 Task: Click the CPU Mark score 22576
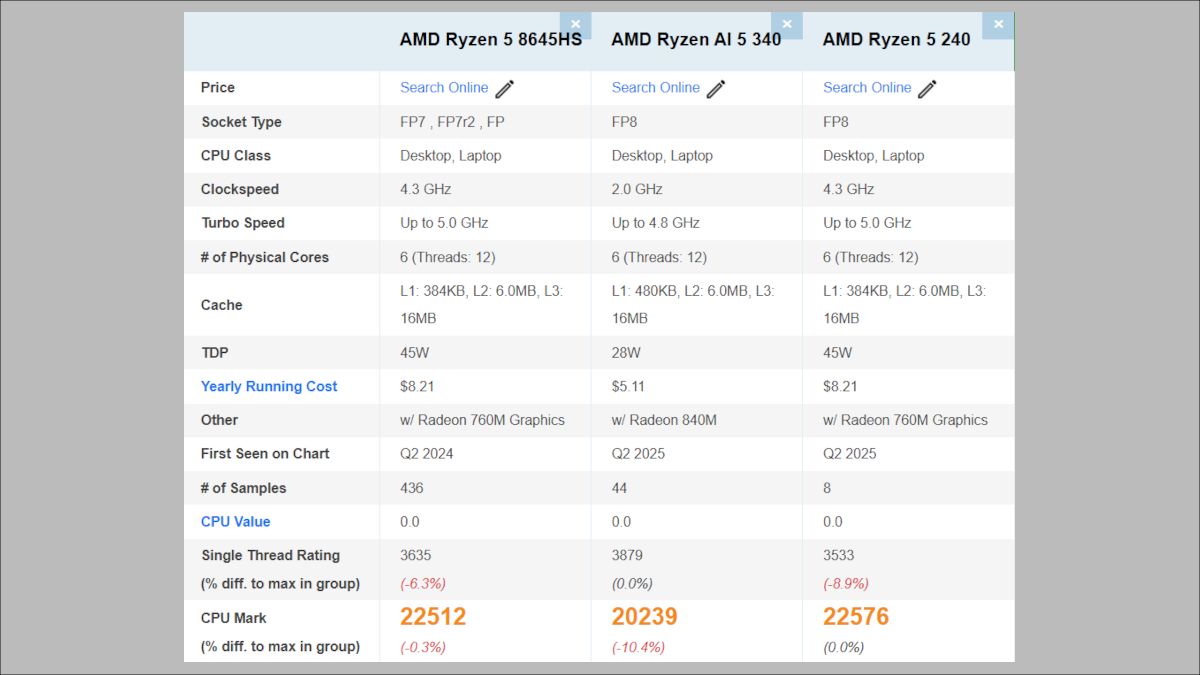click(x=856, y=617)
